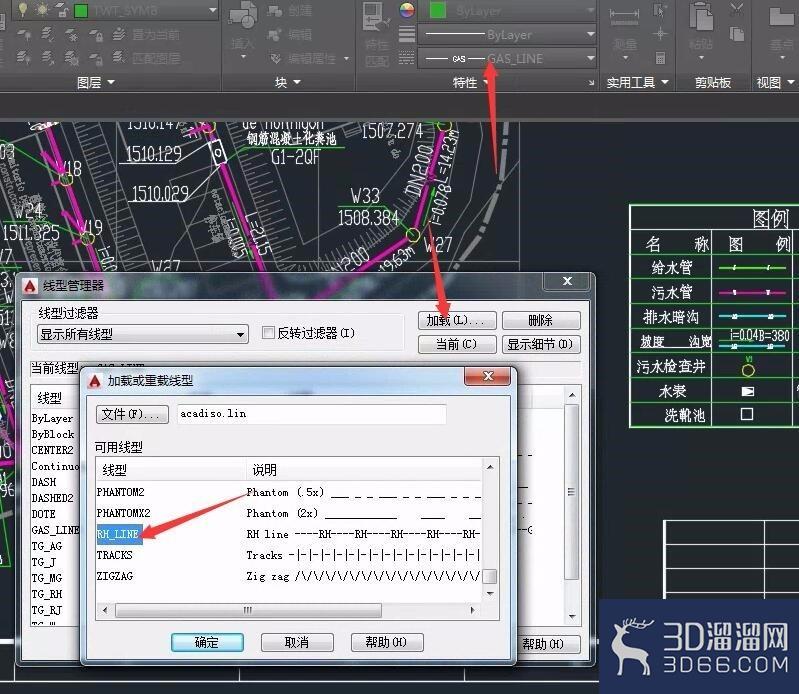
Task: Click the Create block (创建) icon
Action: click(275, 10)
